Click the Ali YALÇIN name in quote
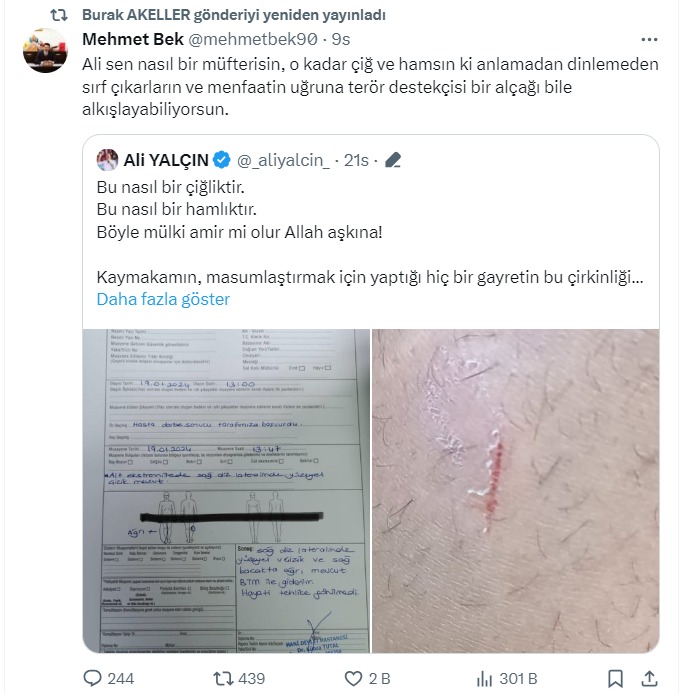The height and width of the screenshot is (693, 682). tap(166, 159)
